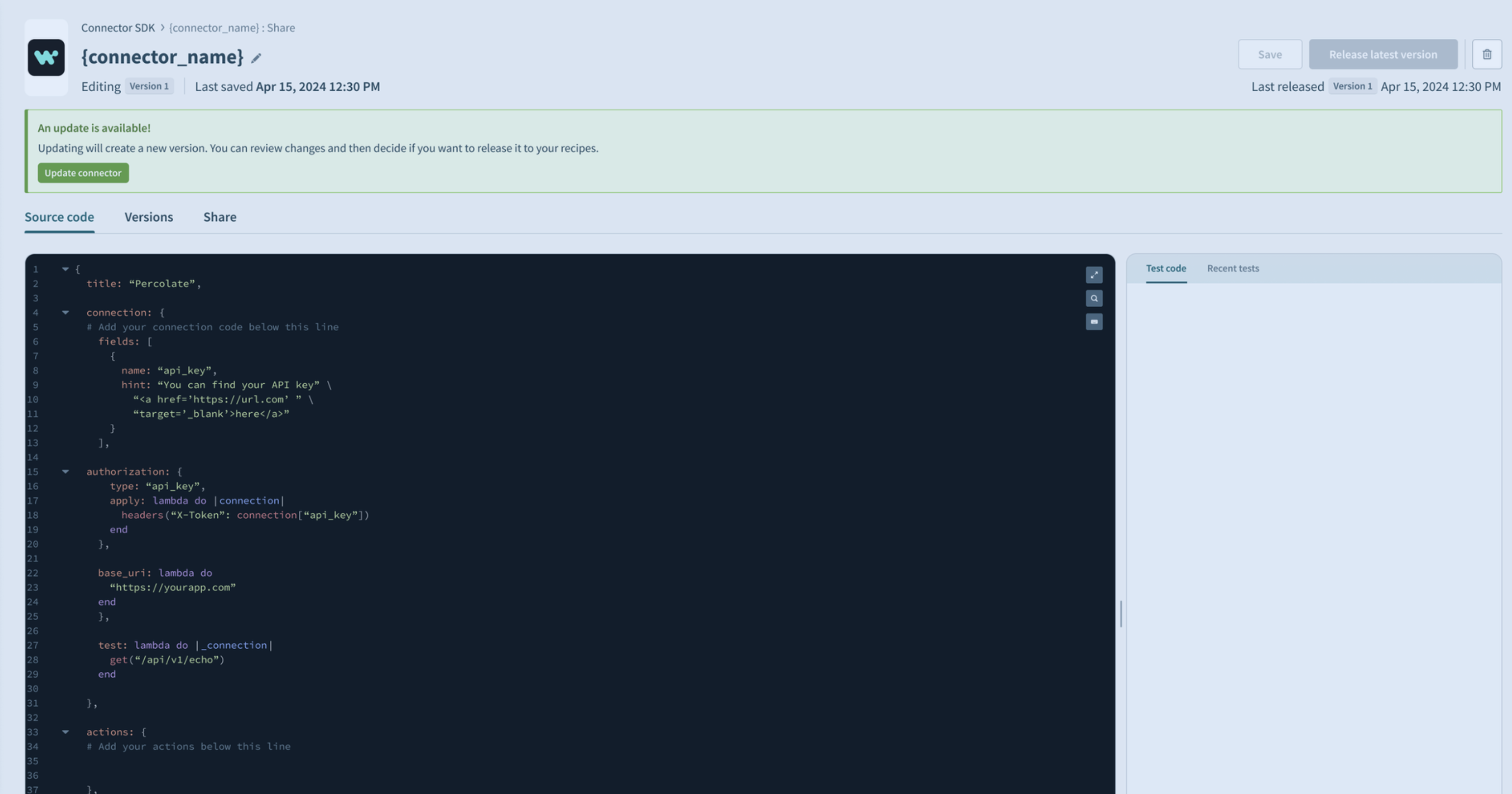Switch to the Source code tab
Screen dimensions: 1512x794
[x=59, y=217]
